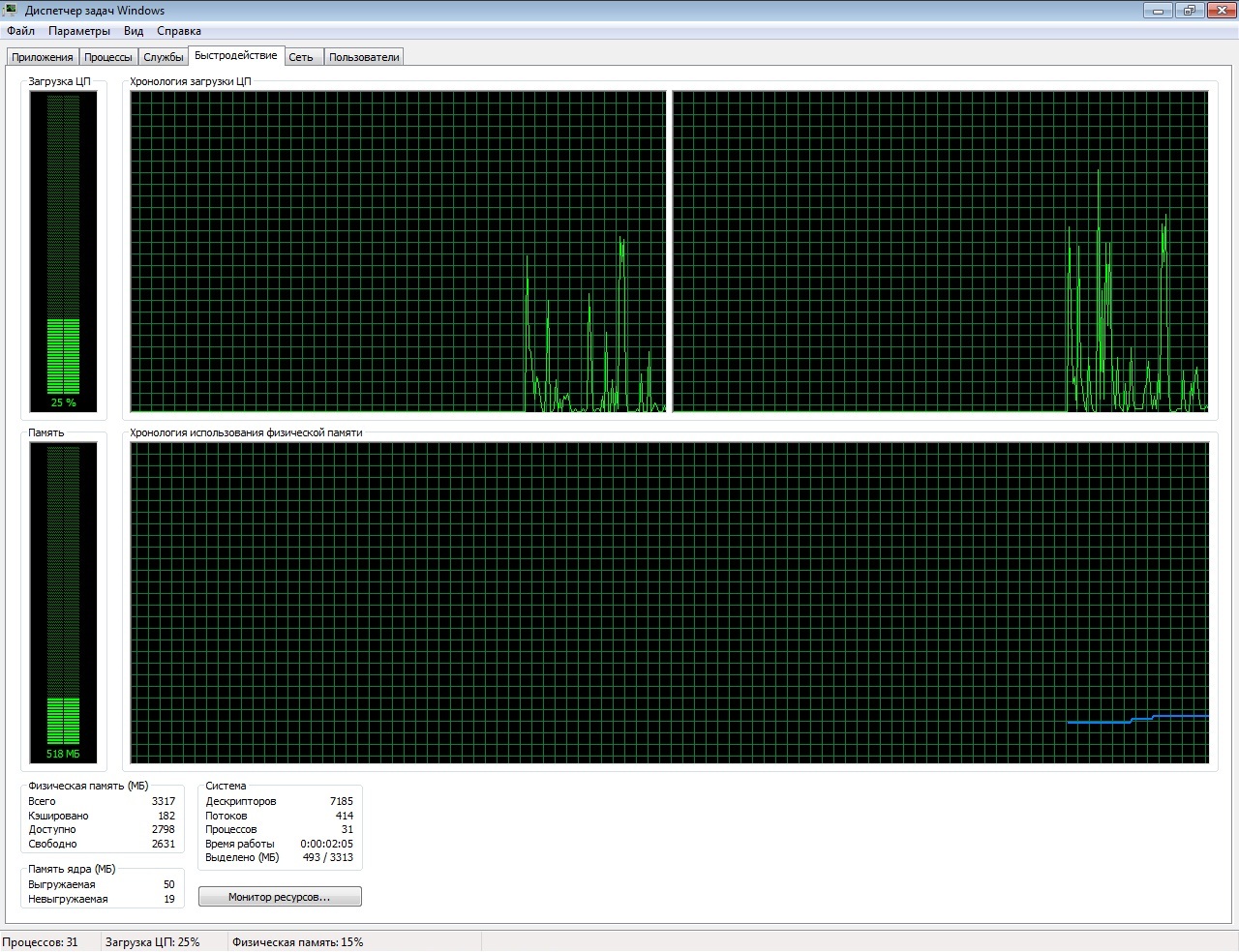Click the left CPU history graph
The height and width of the screenshot is (952, 1239).
398,252
